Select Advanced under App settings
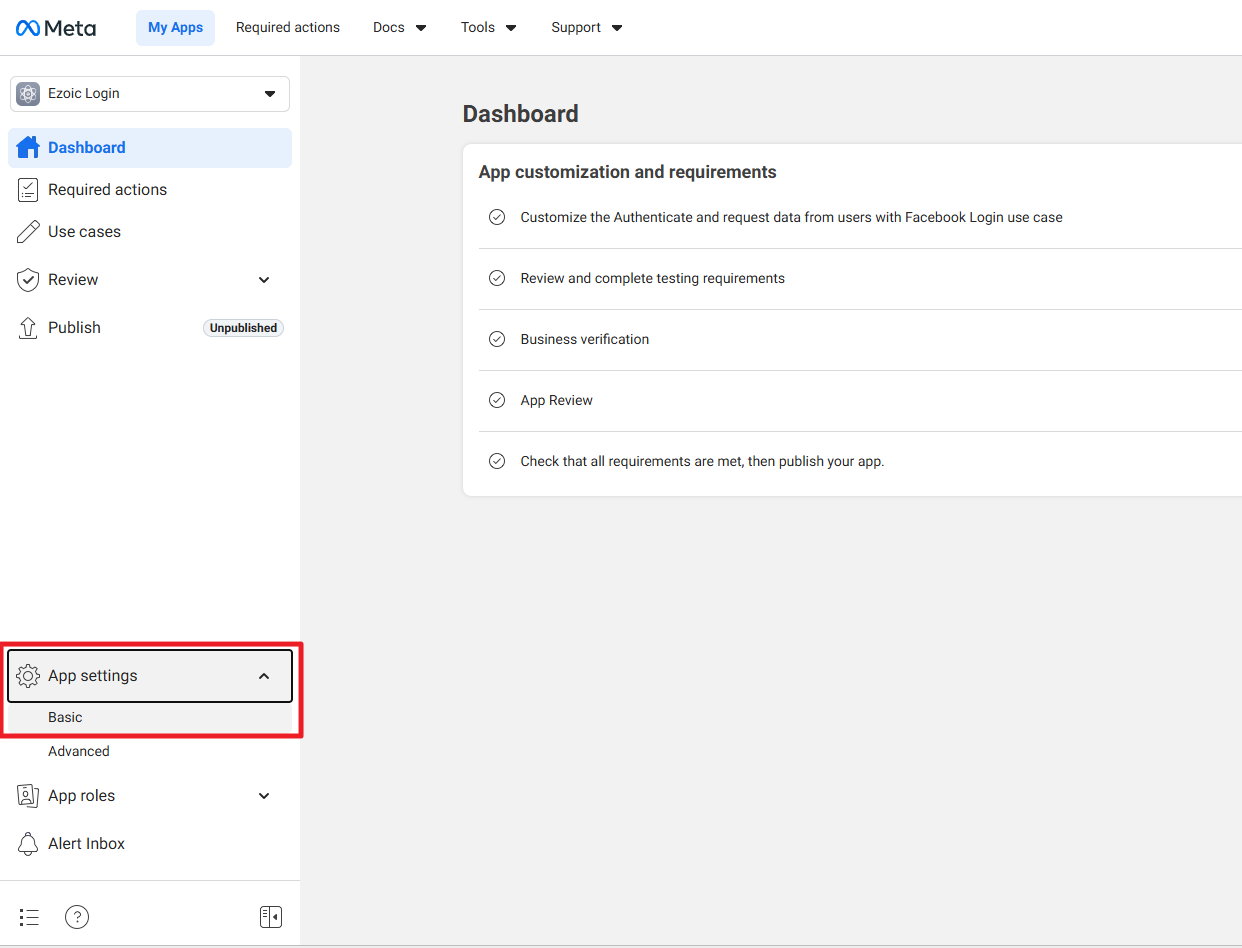Image resolution: width=1242 pixels, height=948 pixels. pyautogui.click(x=150, y=751)
